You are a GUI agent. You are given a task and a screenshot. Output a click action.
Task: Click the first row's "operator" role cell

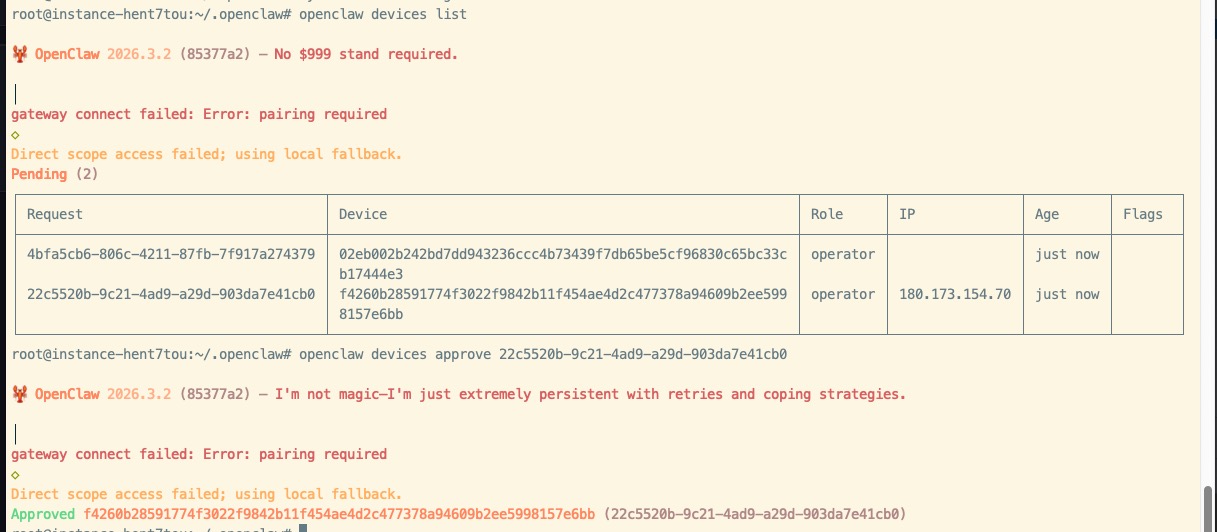point(843,254)
